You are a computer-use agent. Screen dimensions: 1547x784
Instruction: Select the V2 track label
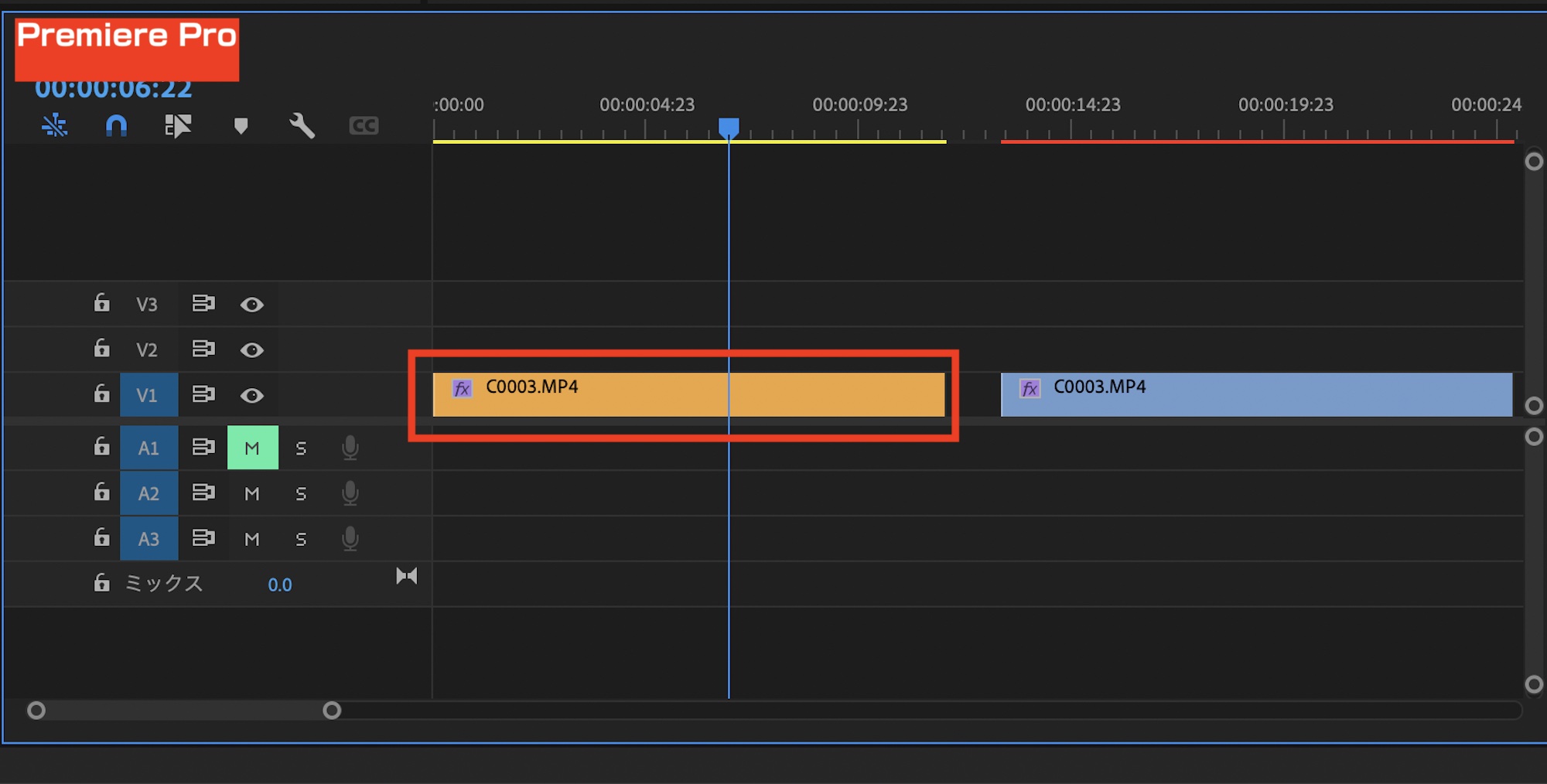(x=147, y=350)
